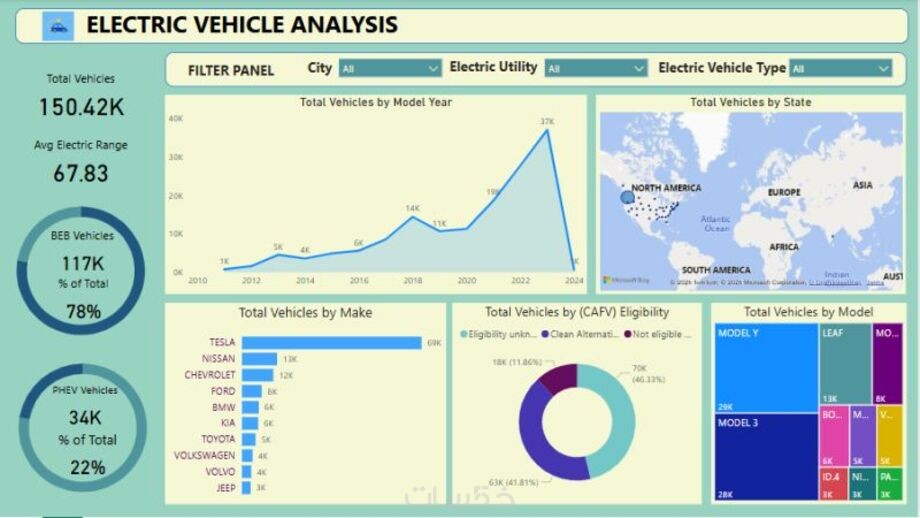Select the red ID.4 treemap tile
Screen dimensions: 920x518
pos(834,484)
